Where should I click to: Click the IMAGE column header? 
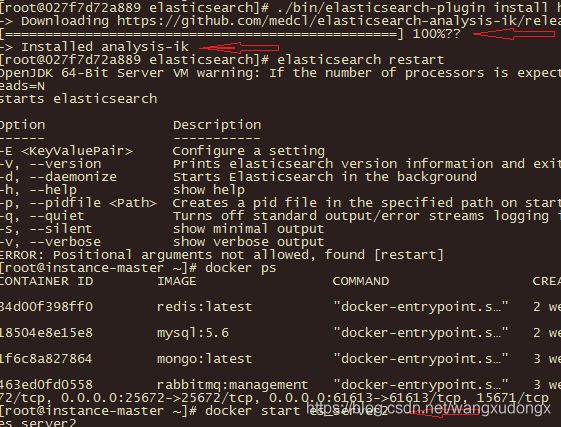point(176,281)
